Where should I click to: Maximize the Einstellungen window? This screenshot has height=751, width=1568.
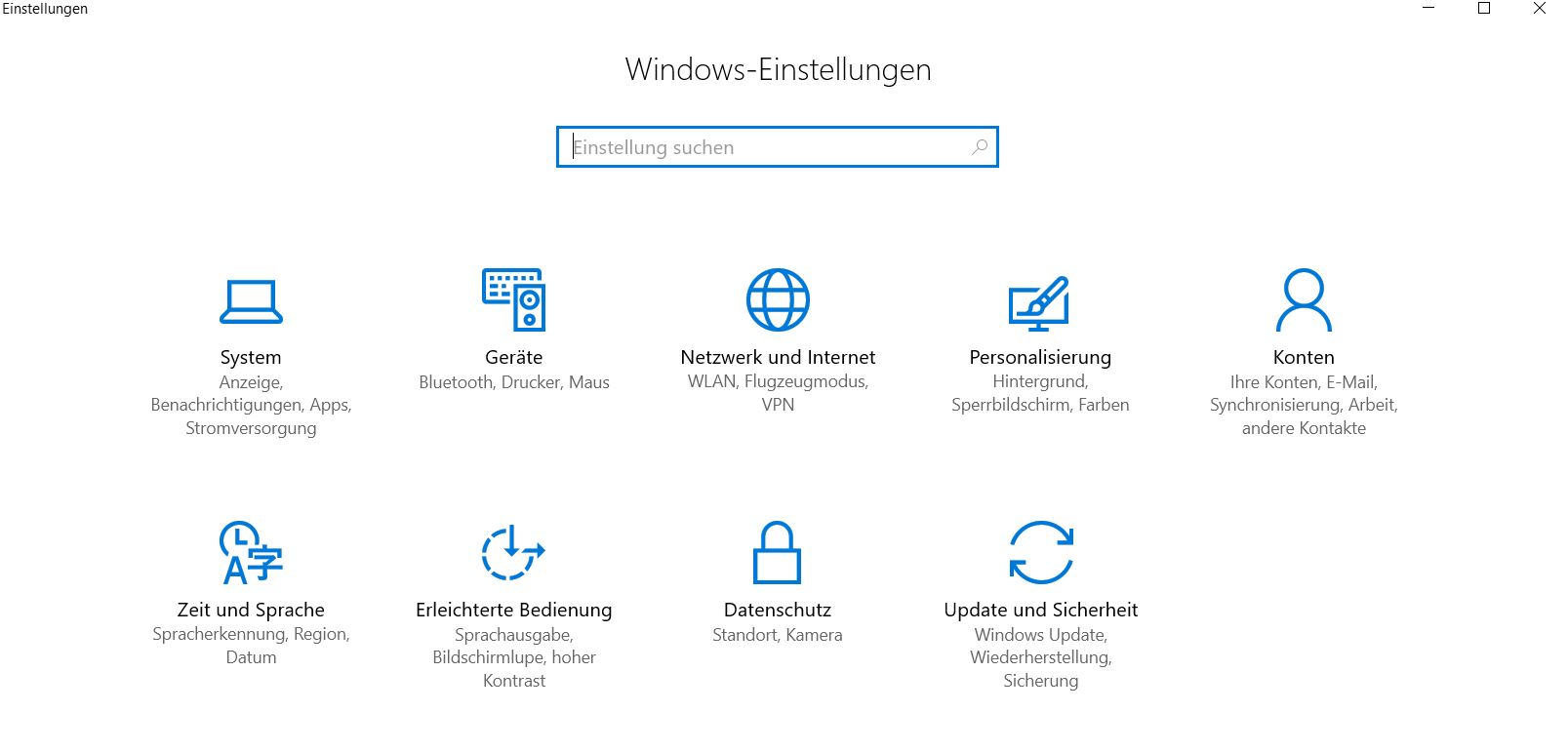click(x=1484, y=9)
